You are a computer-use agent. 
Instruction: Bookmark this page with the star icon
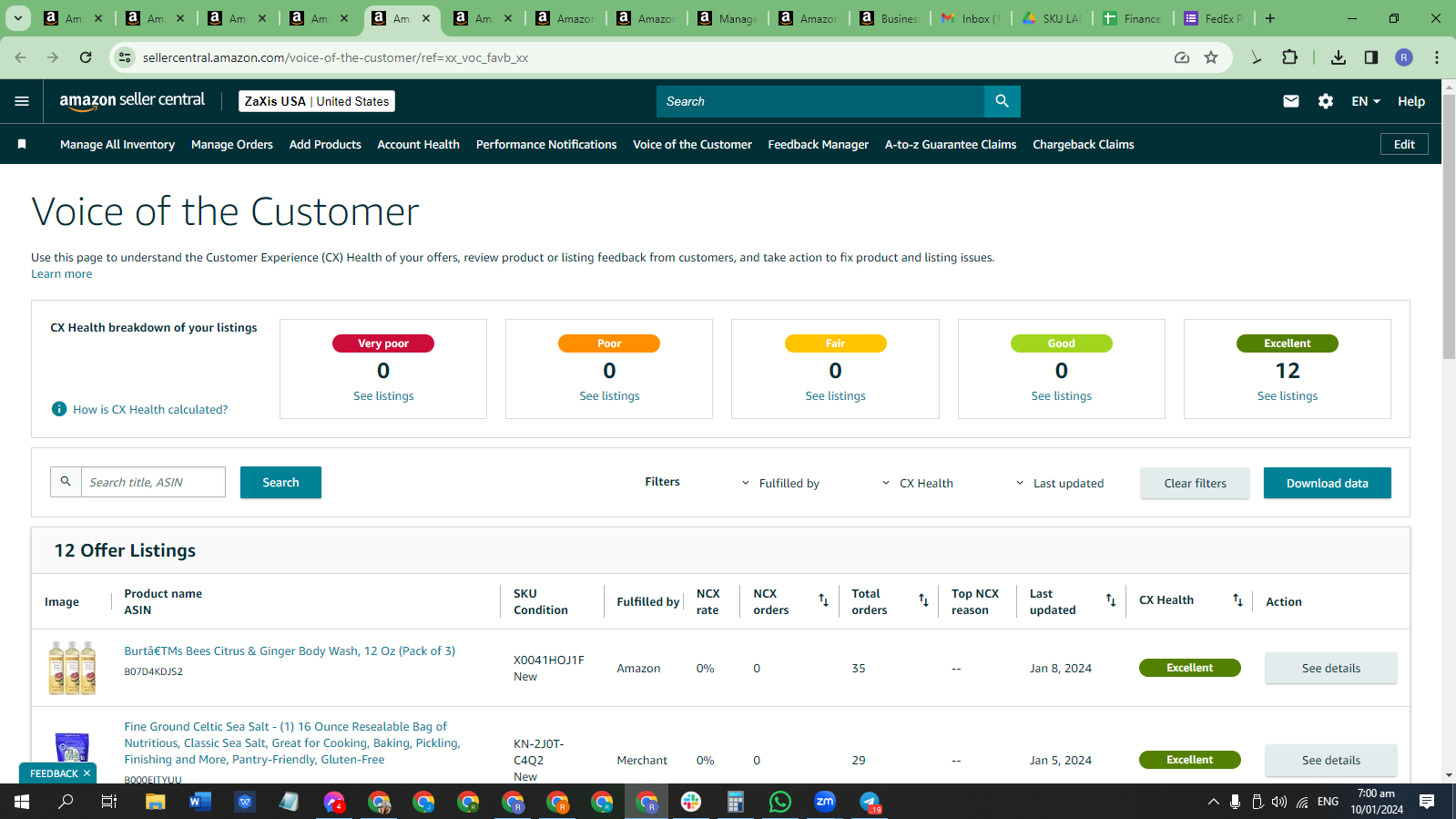[x=1211, y=57]
